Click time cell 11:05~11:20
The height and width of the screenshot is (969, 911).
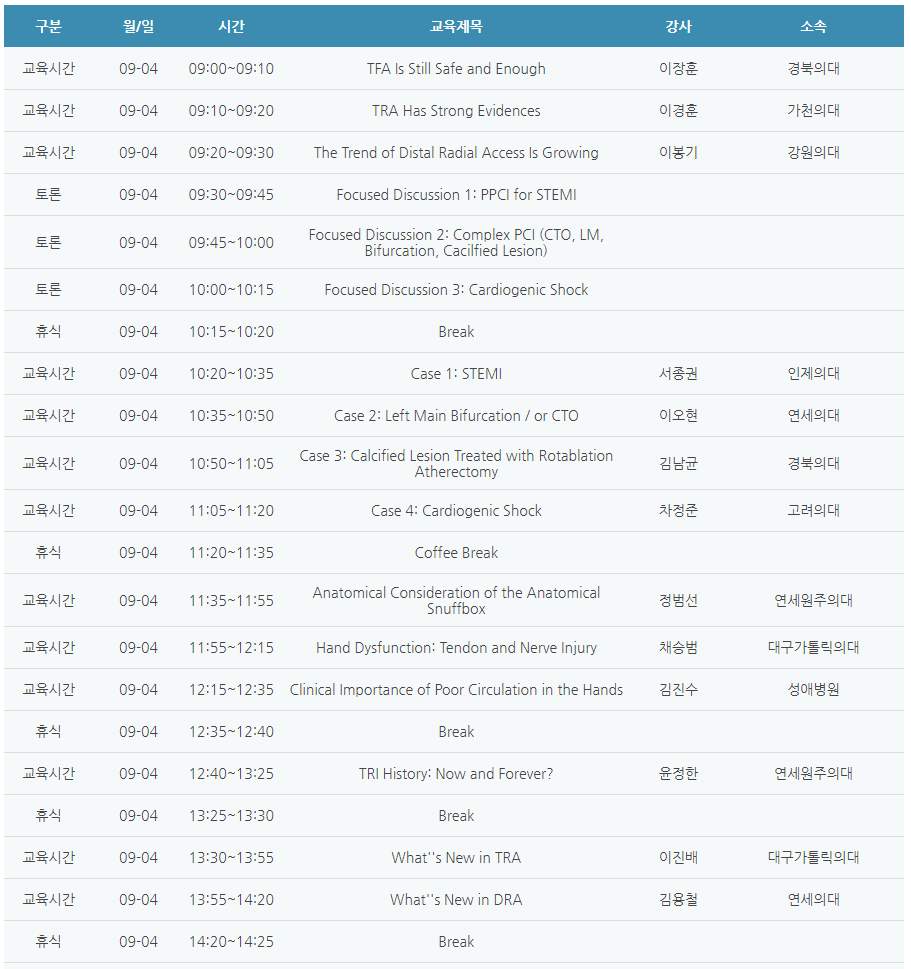click(231, 511)
